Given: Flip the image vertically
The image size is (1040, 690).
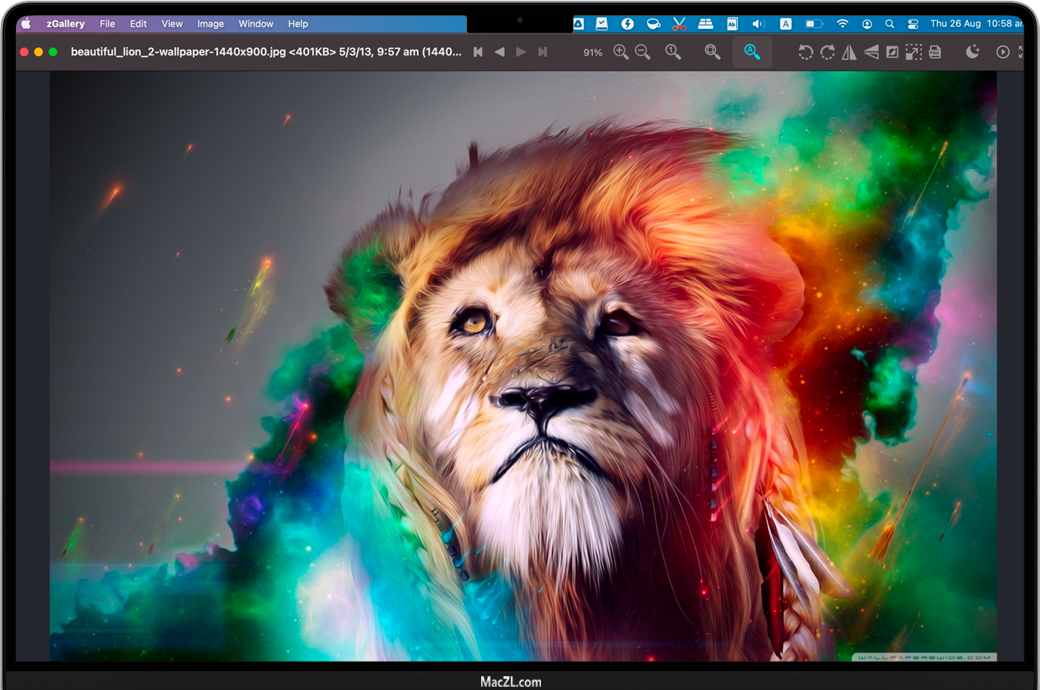Looking at the screenshot, I should point(871,52).
